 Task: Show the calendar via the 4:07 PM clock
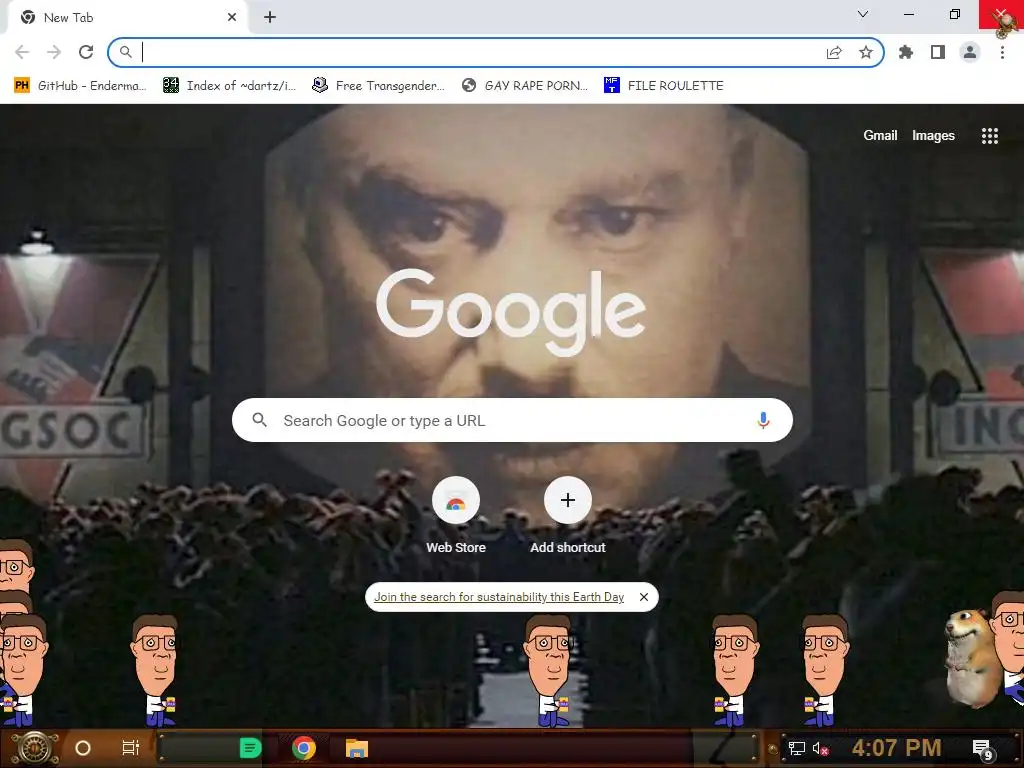897,748
